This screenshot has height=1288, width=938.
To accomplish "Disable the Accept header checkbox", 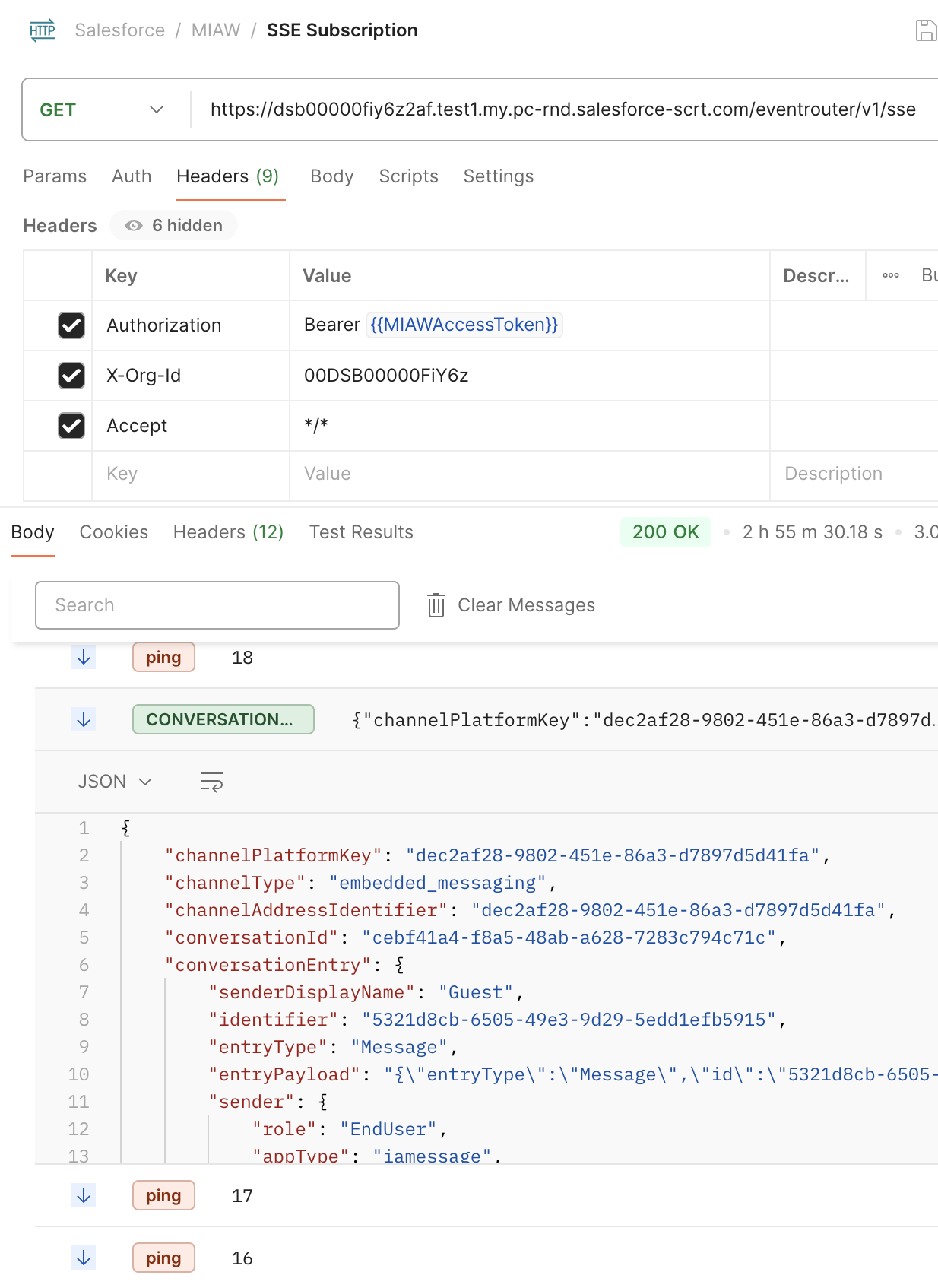I will 71,426.
